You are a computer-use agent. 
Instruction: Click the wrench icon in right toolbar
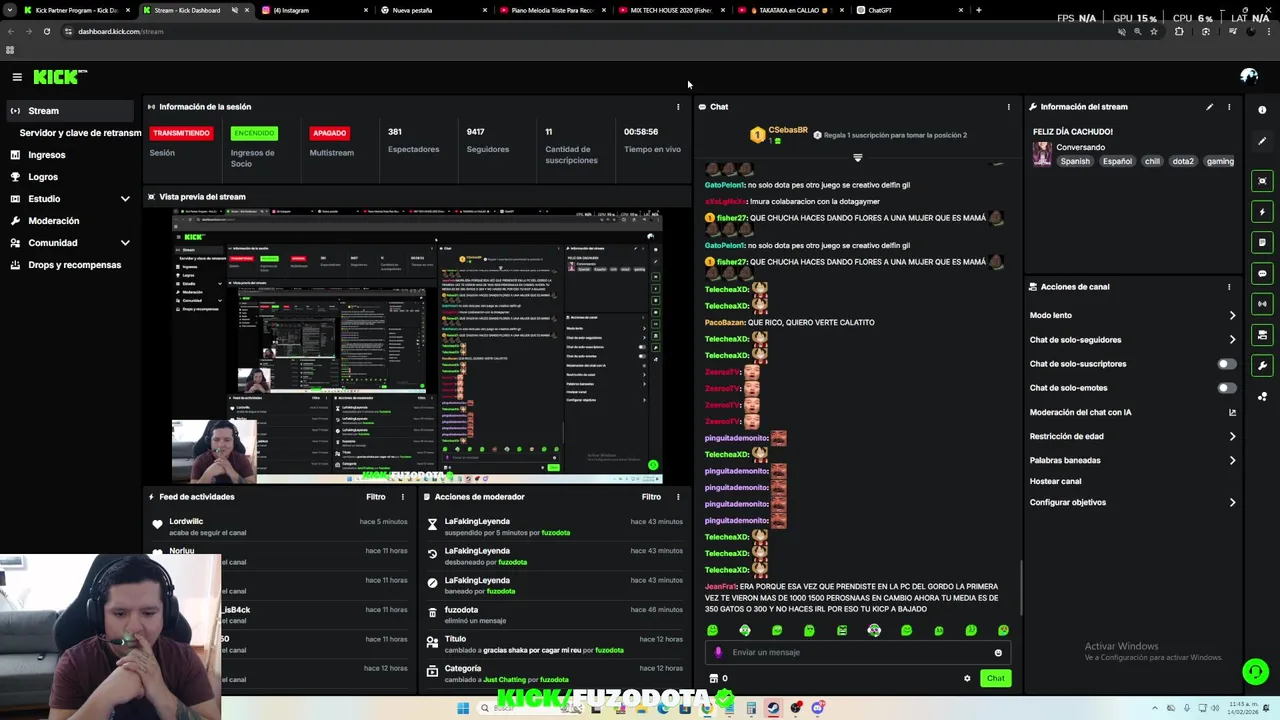coord(1262,366)
